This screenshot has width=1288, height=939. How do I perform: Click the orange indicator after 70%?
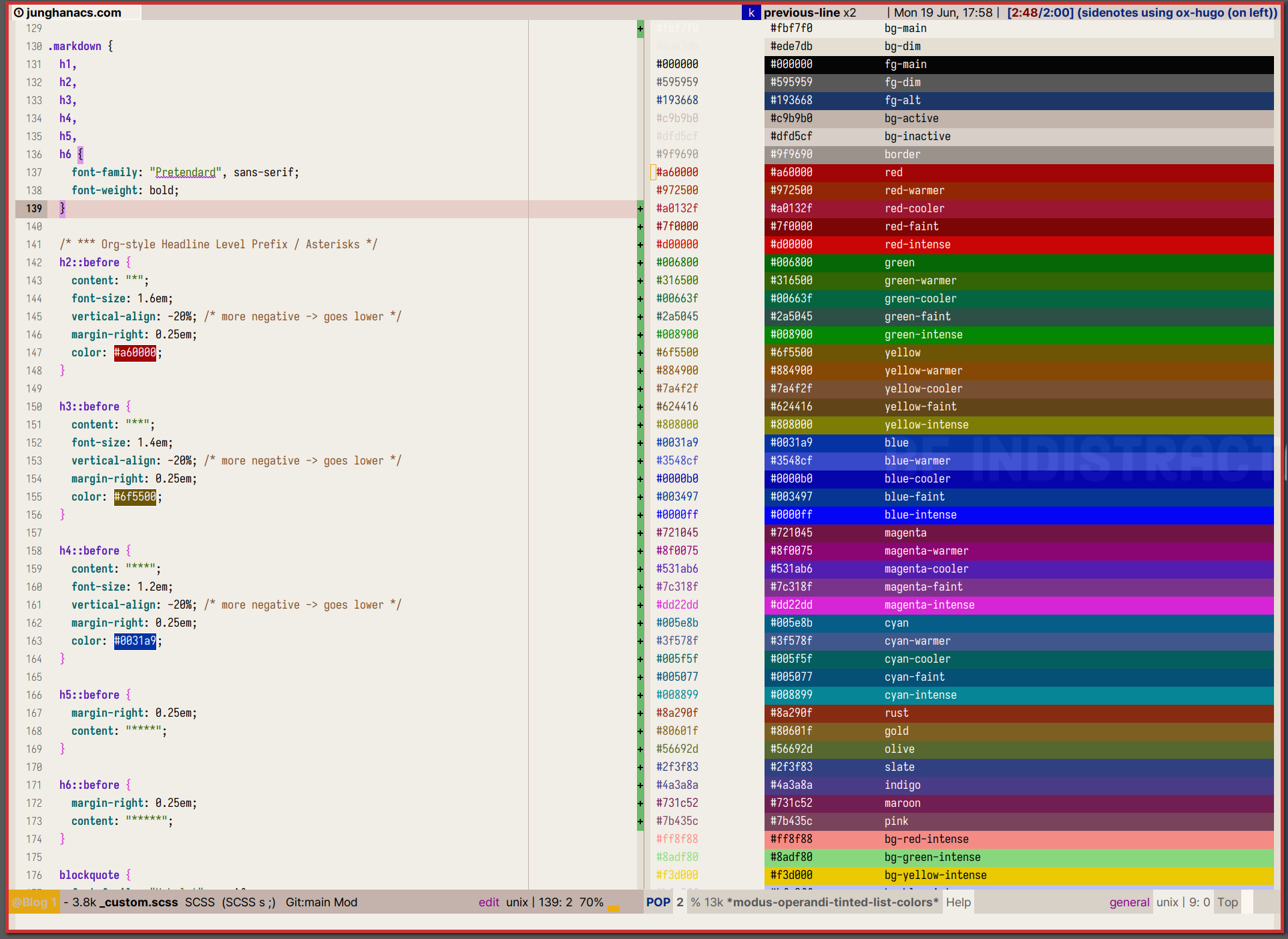(614, 908)
